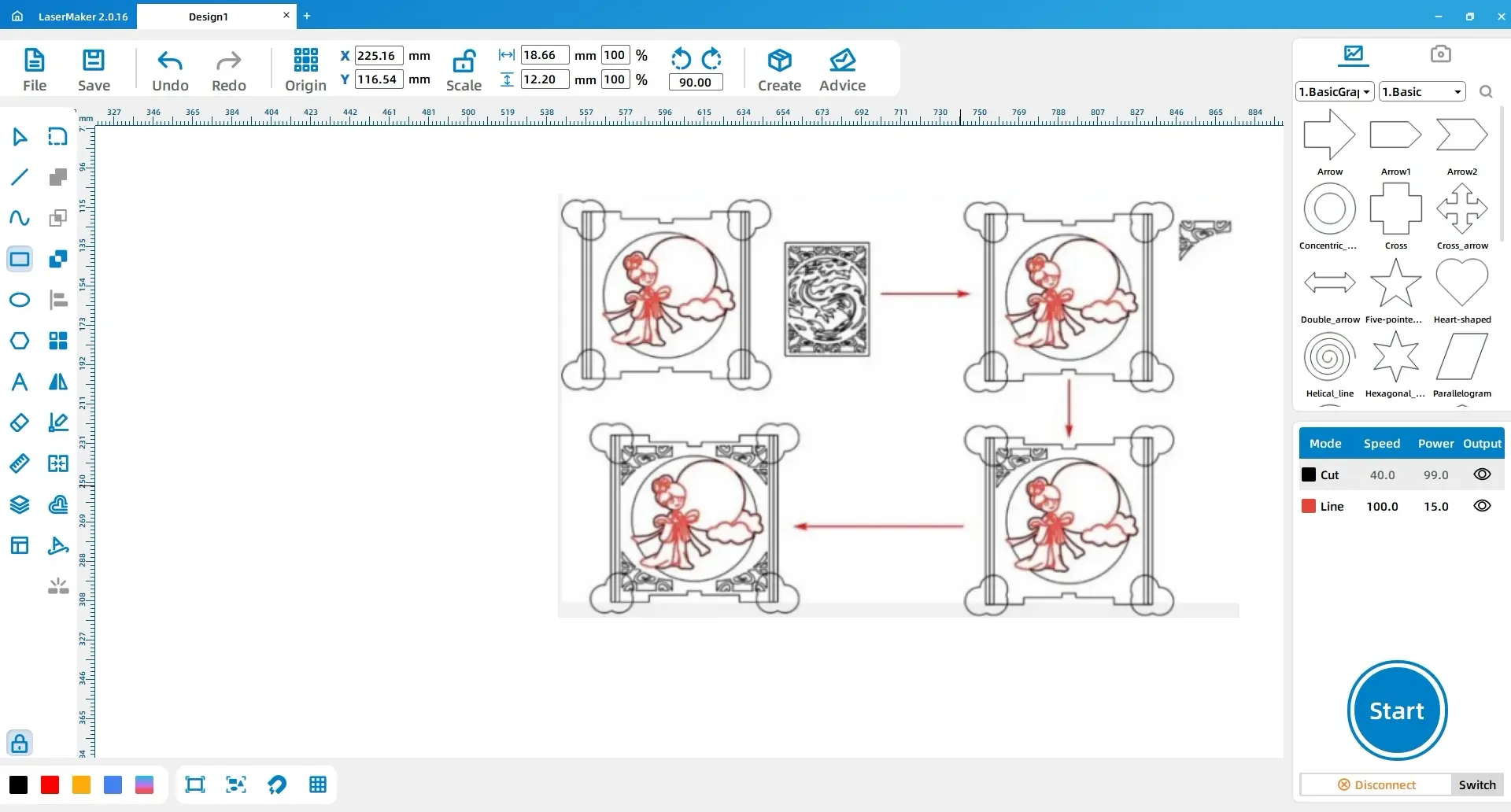The height and width of the screenshot is (812, 1511).
Task: Open the File menu
Action: tap(35, 70)
